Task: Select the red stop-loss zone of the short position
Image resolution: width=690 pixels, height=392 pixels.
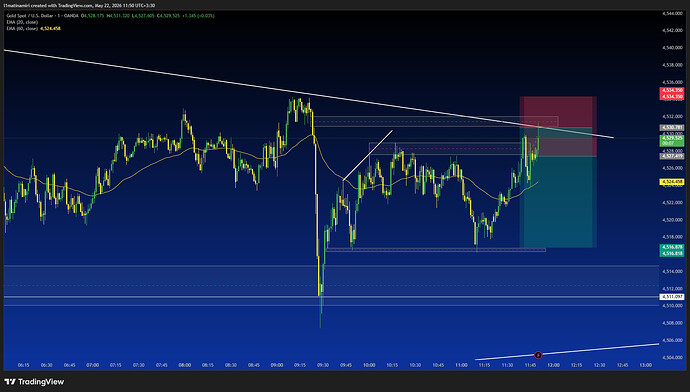Action: 558,111
